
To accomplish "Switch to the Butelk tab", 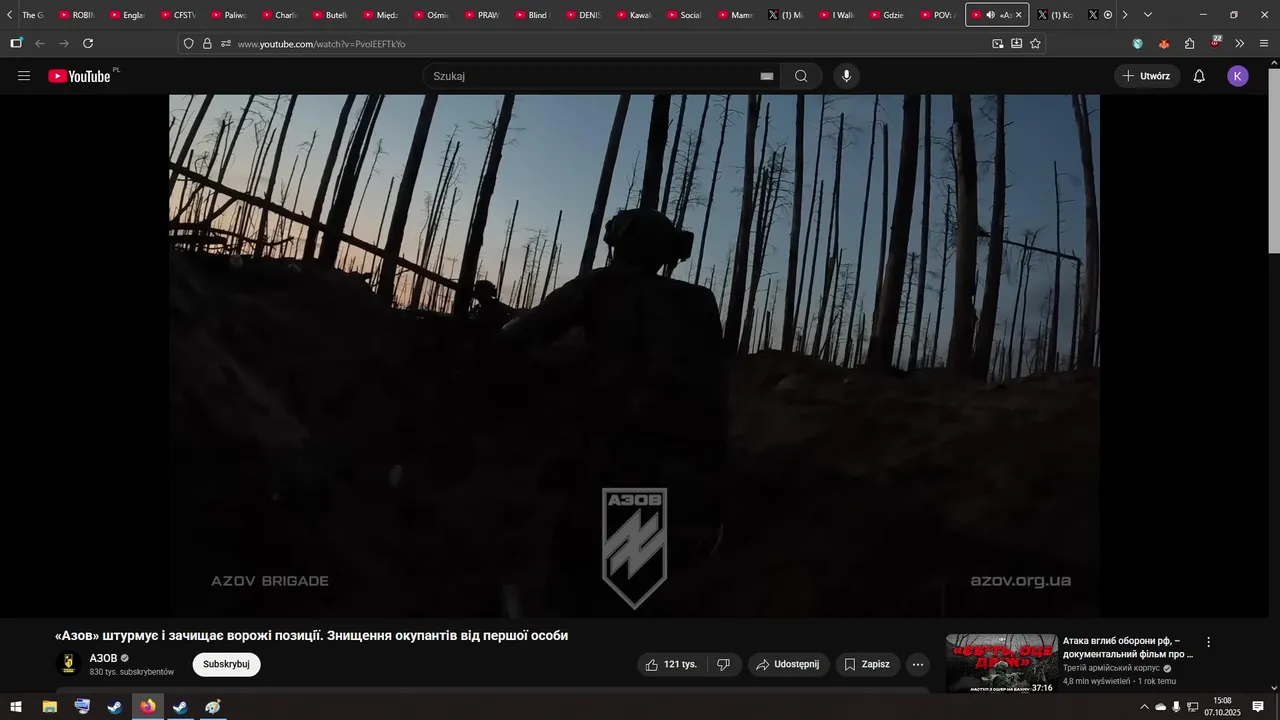I will click(x=330, y=15).
